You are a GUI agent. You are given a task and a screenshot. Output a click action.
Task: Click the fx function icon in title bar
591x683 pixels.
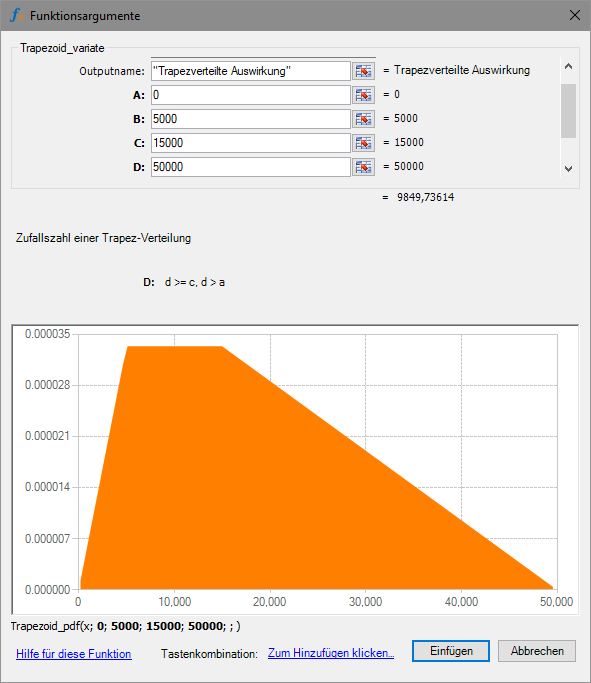[17, 16]
